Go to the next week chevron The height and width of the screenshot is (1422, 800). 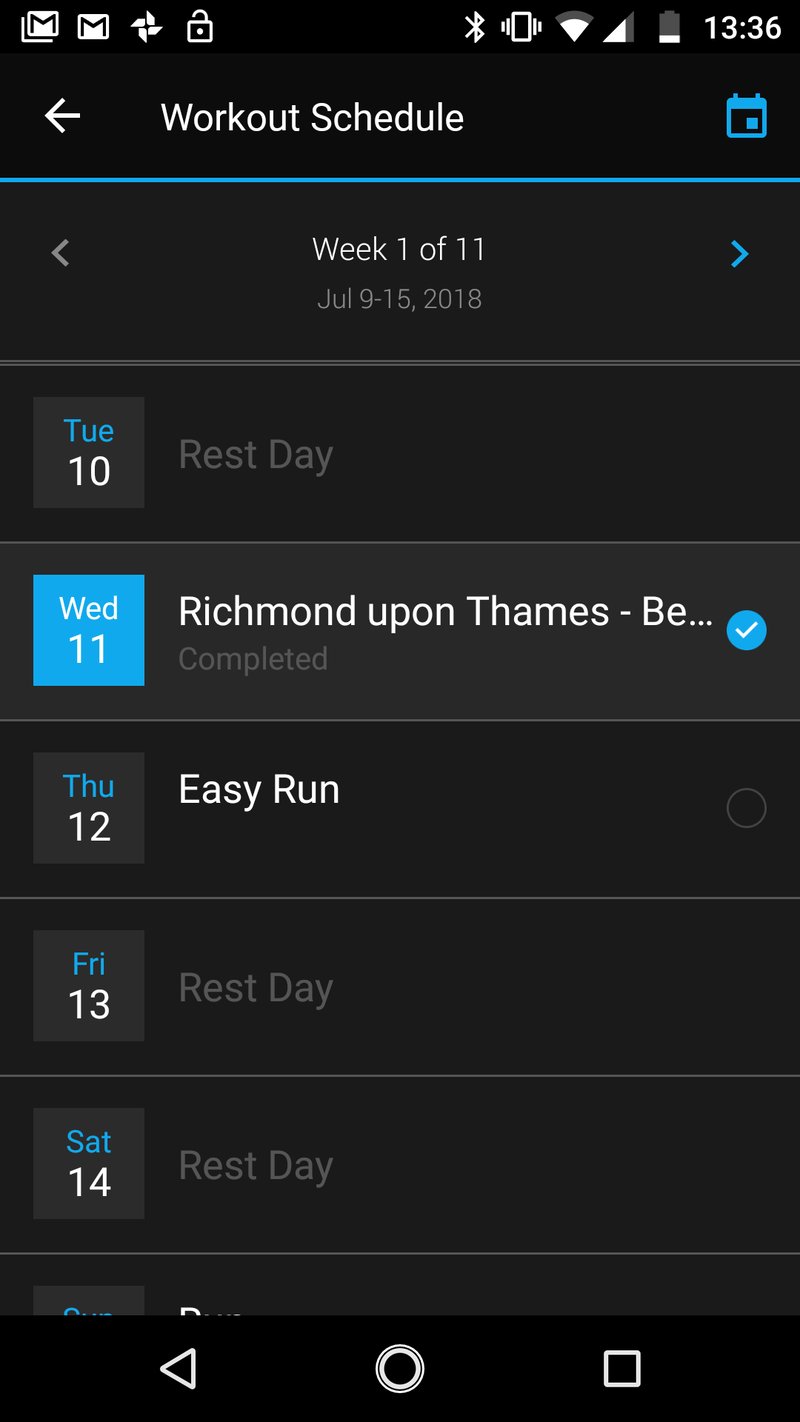pyautogui.click(x=739, y=254)
